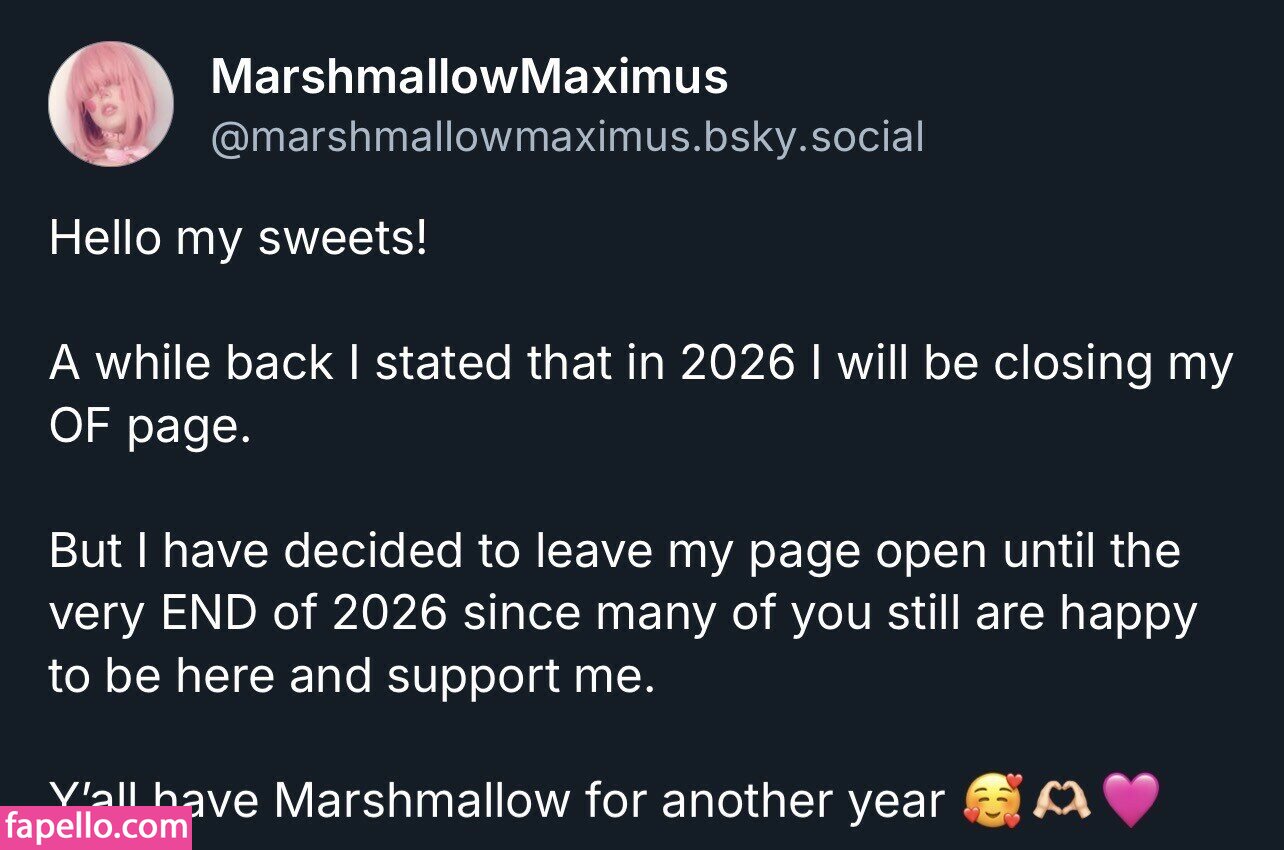
Task: Click the word "happy" in the post
Action: (1128, 613)
